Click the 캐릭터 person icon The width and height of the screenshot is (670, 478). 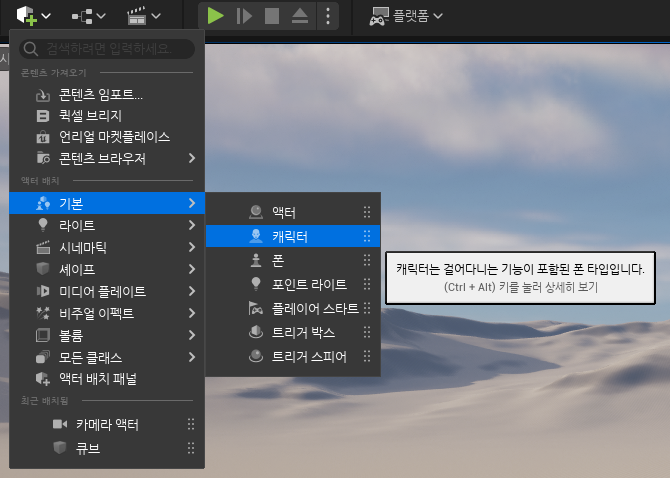256,236
